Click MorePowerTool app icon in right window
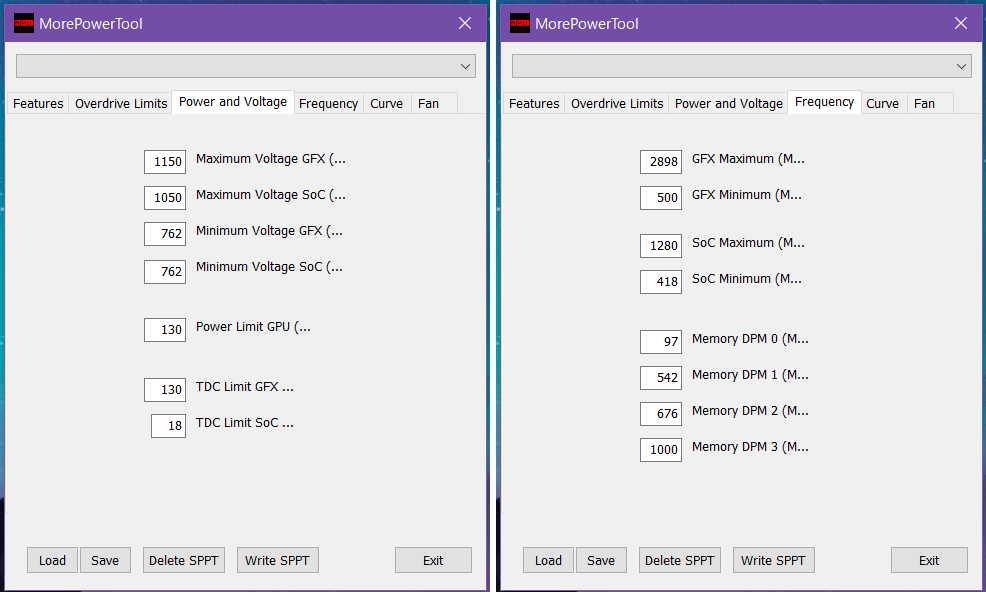The height and width of the screenshot is (592, 986). [520, 23]
